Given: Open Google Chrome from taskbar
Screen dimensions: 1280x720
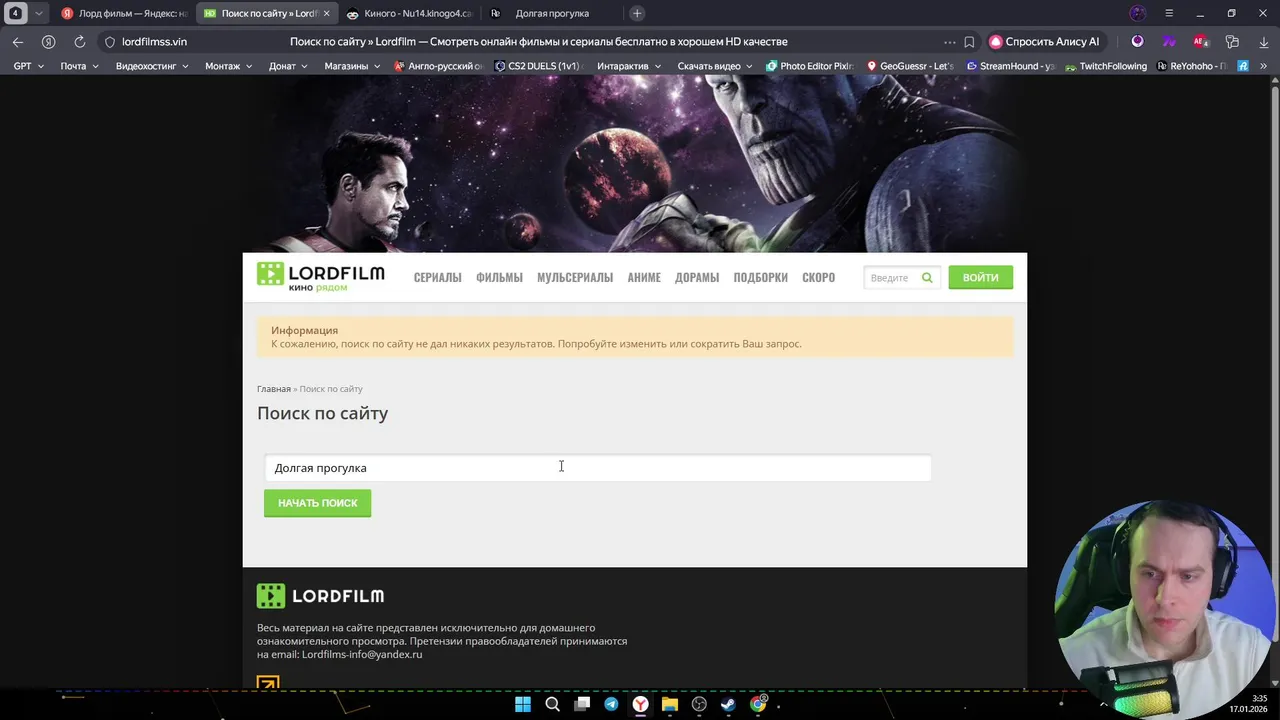Looking at the screenshot, I should click(758, 704).
